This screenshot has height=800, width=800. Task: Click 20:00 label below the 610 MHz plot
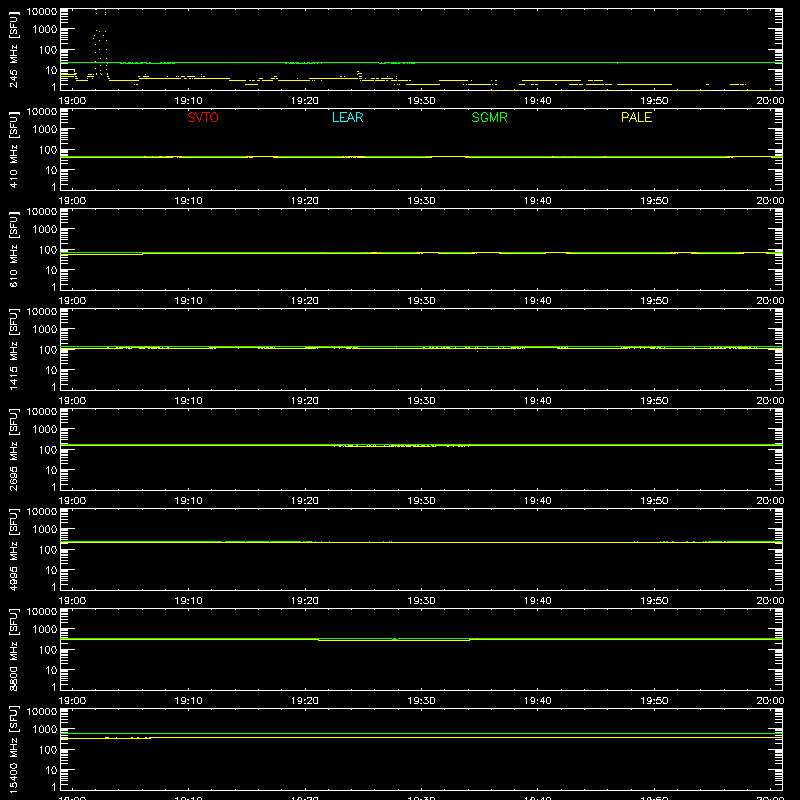(770, 301)
